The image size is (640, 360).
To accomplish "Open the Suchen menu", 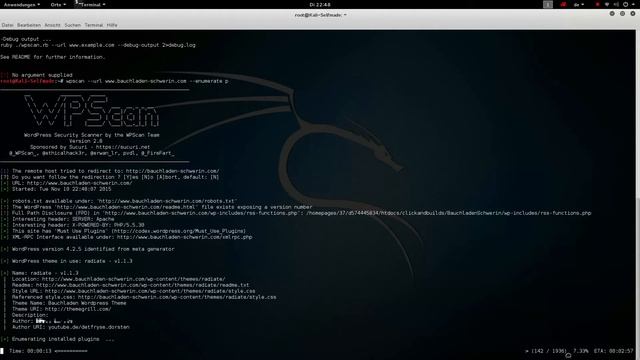I will (x=73, y=25).
